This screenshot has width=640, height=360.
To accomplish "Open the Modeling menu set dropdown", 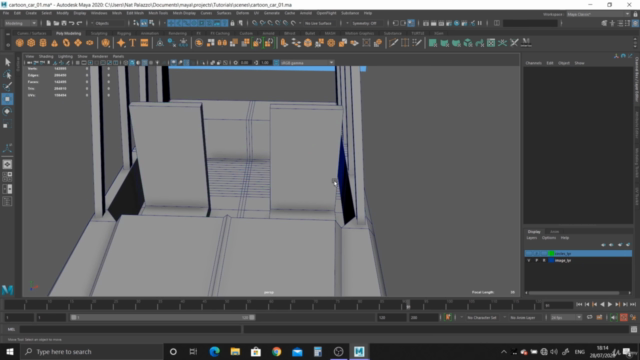I will pos(20,23).
